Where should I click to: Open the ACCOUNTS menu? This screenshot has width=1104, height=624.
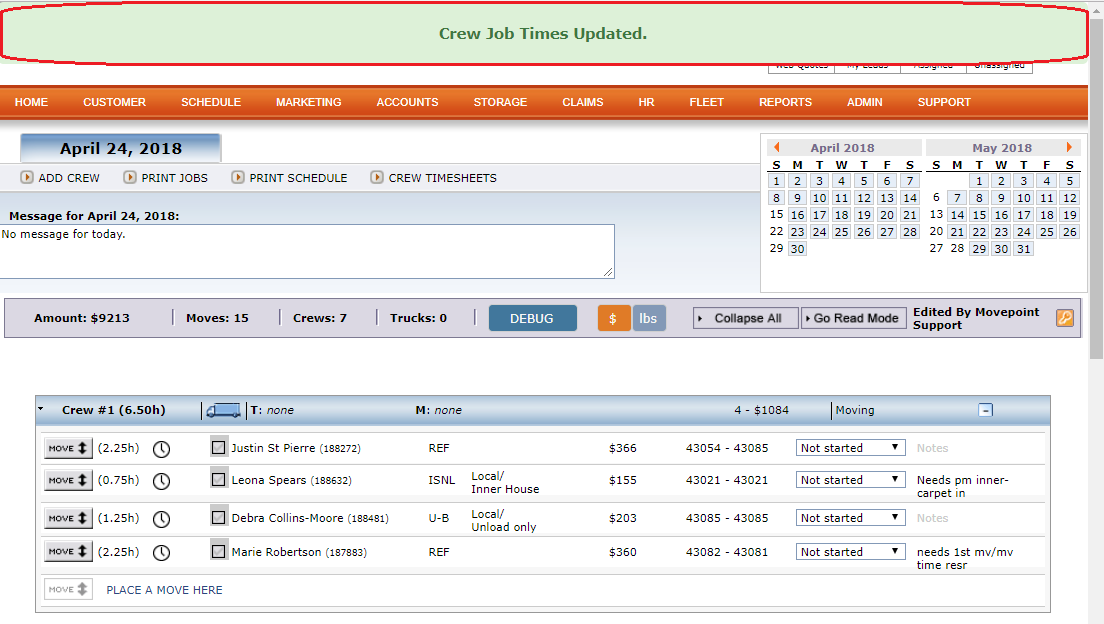[x=408, y=102]
